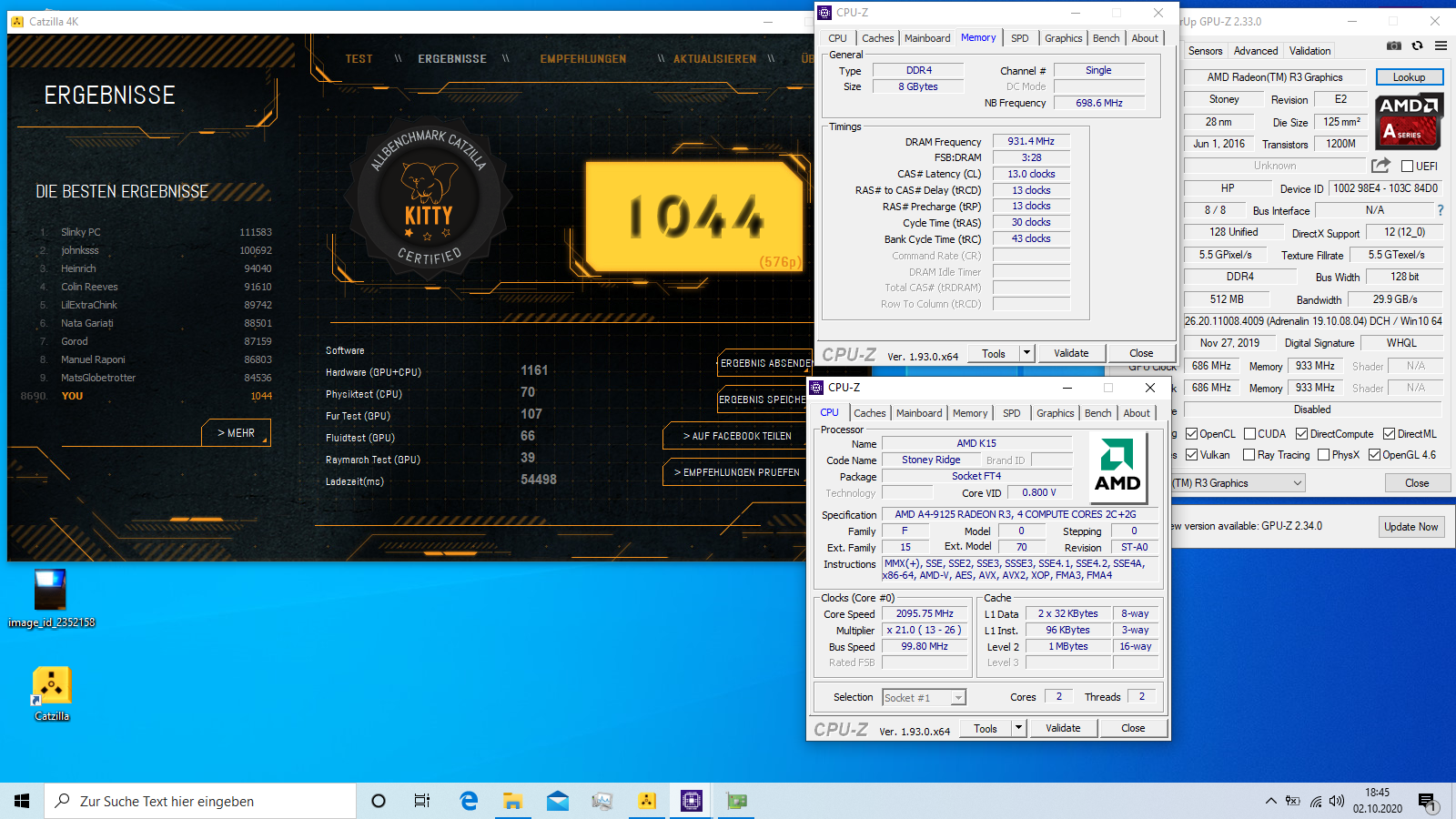The image size is (1456, 819).
Task: Toggle the OpenGL 4.6 checkbox
Action: (x=1375, y=455)
